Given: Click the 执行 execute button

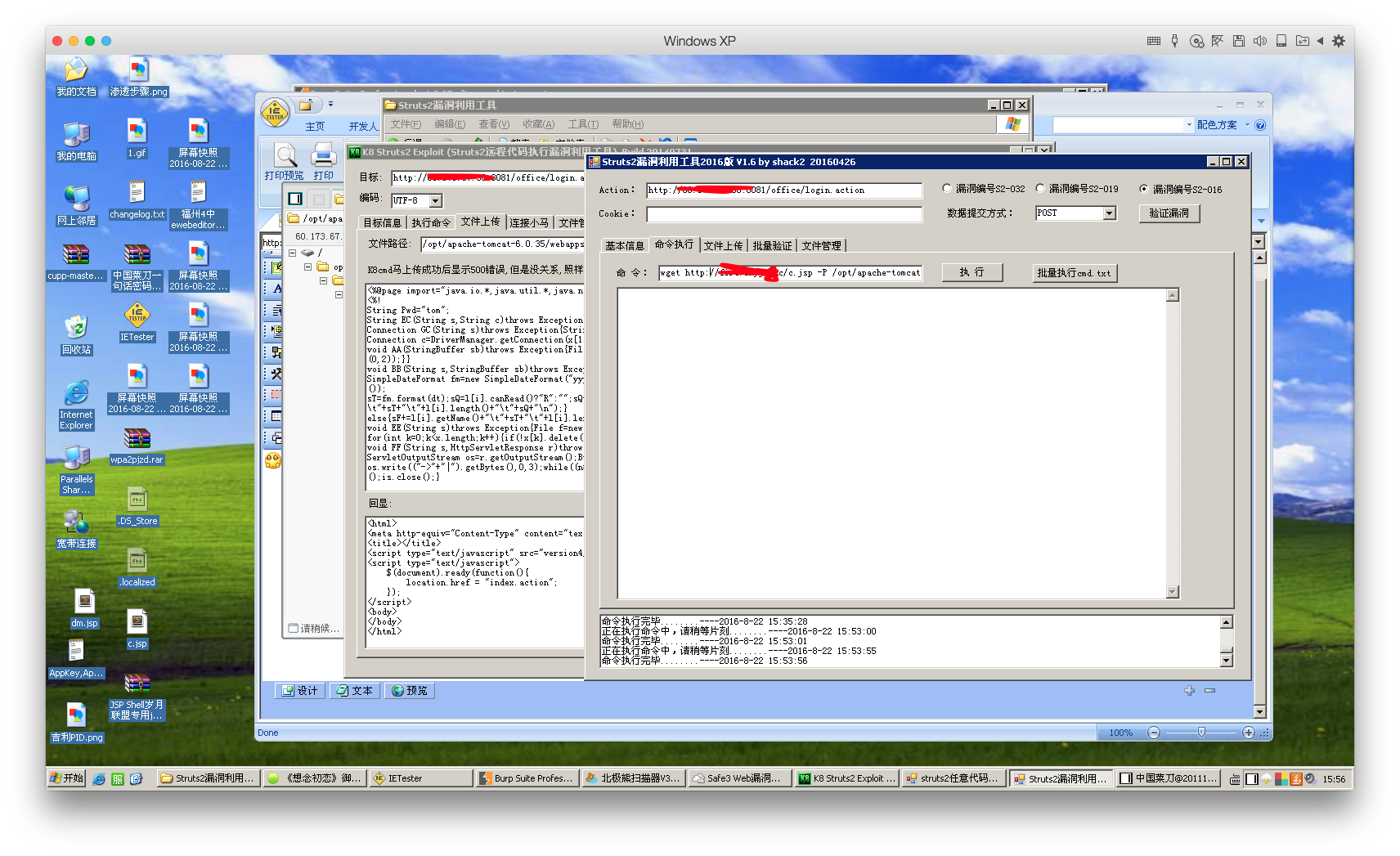Looking at the screenshot, I should [x=972, y=272].
